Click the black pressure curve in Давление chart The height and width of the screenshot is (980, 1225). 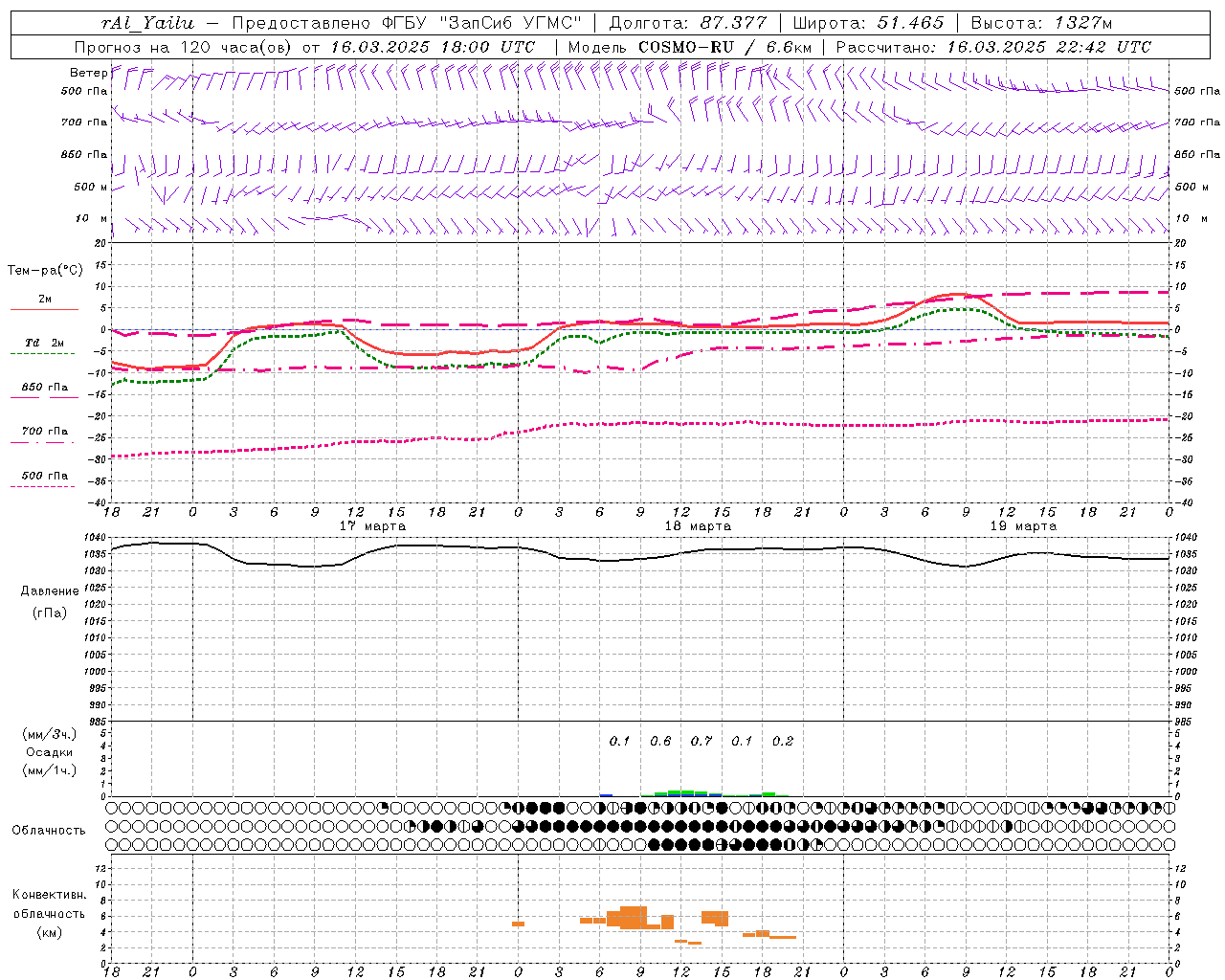(640, 559)
